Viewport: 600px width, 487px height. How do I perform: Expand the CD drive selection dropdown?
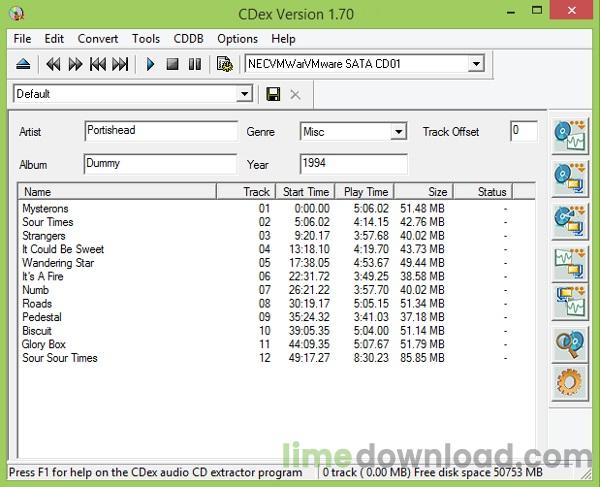pos(476,64)
